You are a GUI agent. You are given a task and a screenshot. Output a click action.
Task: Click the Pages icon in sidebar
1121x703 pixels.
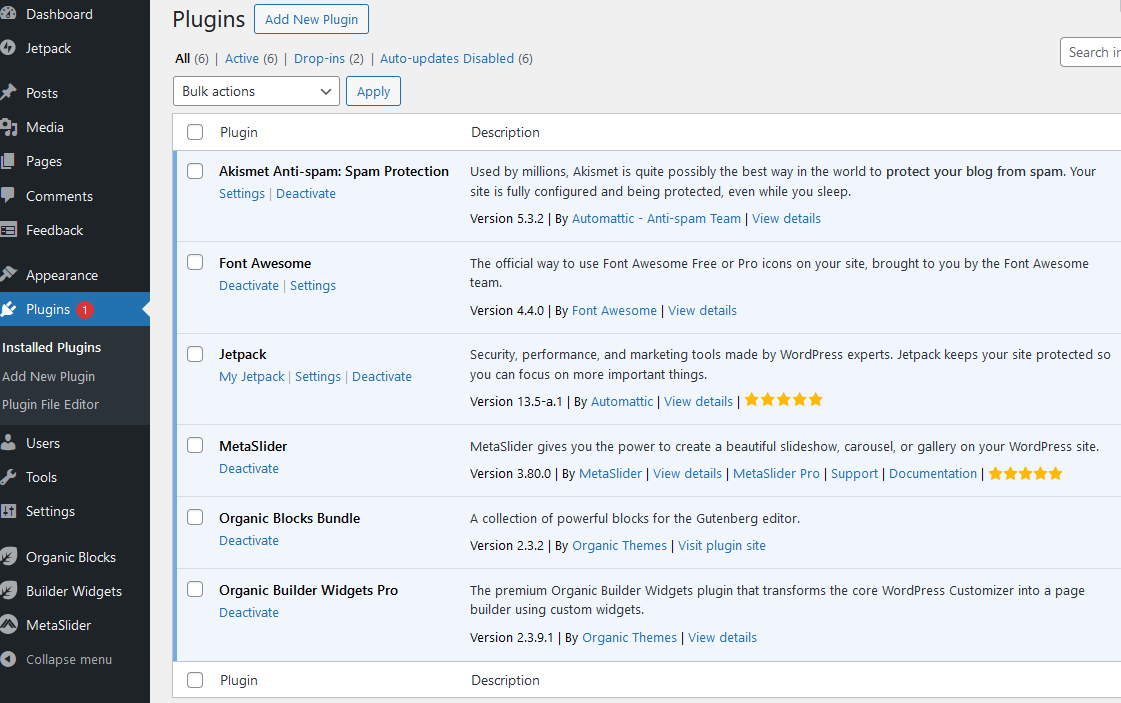[8, 161]
